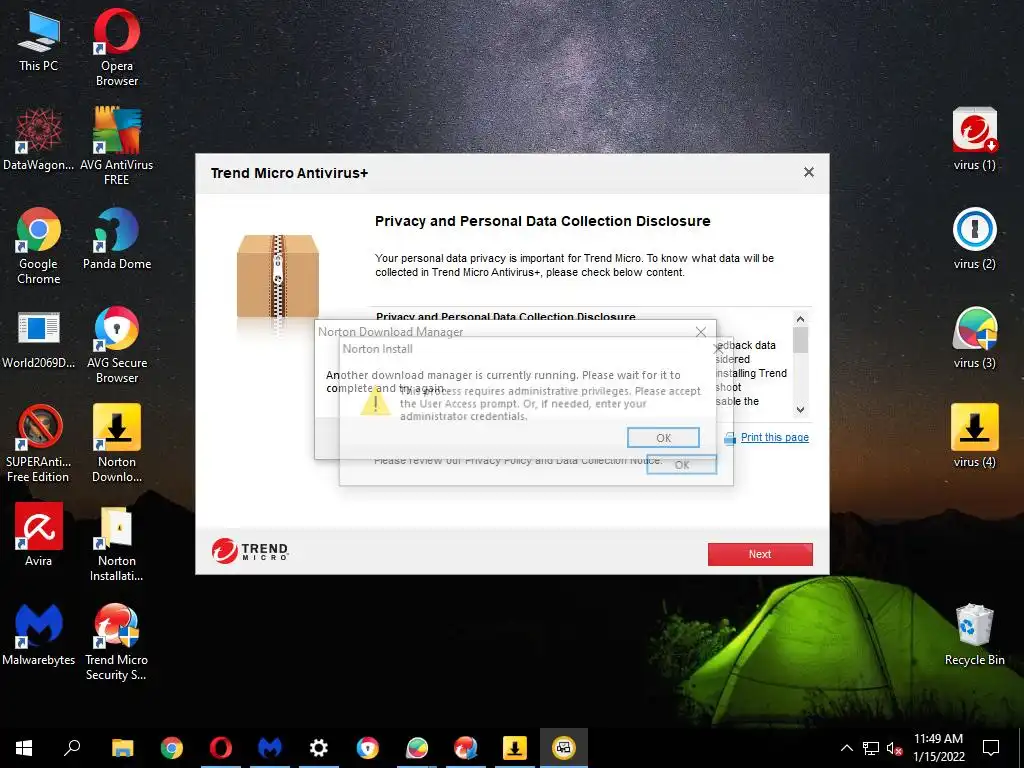Switch to Trend Micro taskbar icon
The image size is (1024, 768).
point(466,748)
